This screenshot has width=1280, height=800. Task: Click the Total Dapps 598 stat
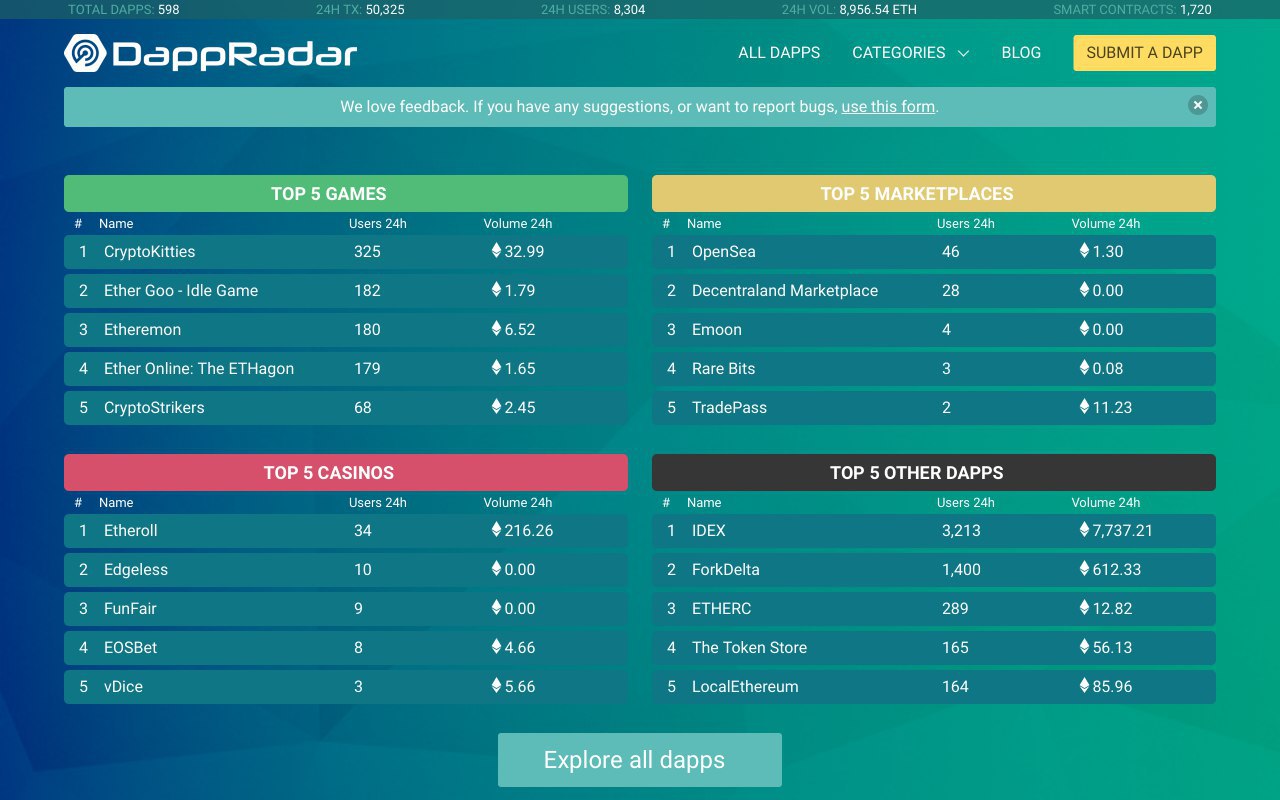(x=123, y=10)
